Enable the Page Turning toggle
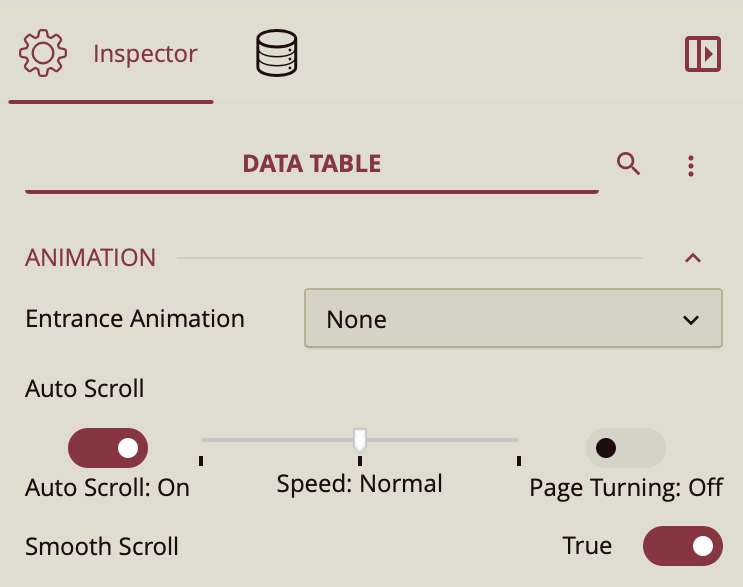 [625, 448]
